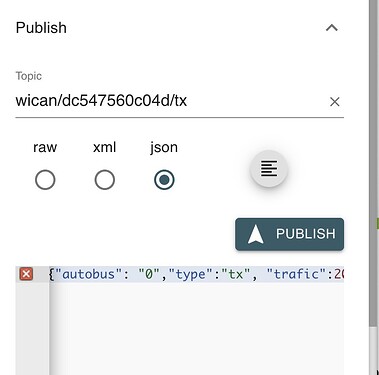
Task: Select the json payload format radio button
Action: click(164, 180)
